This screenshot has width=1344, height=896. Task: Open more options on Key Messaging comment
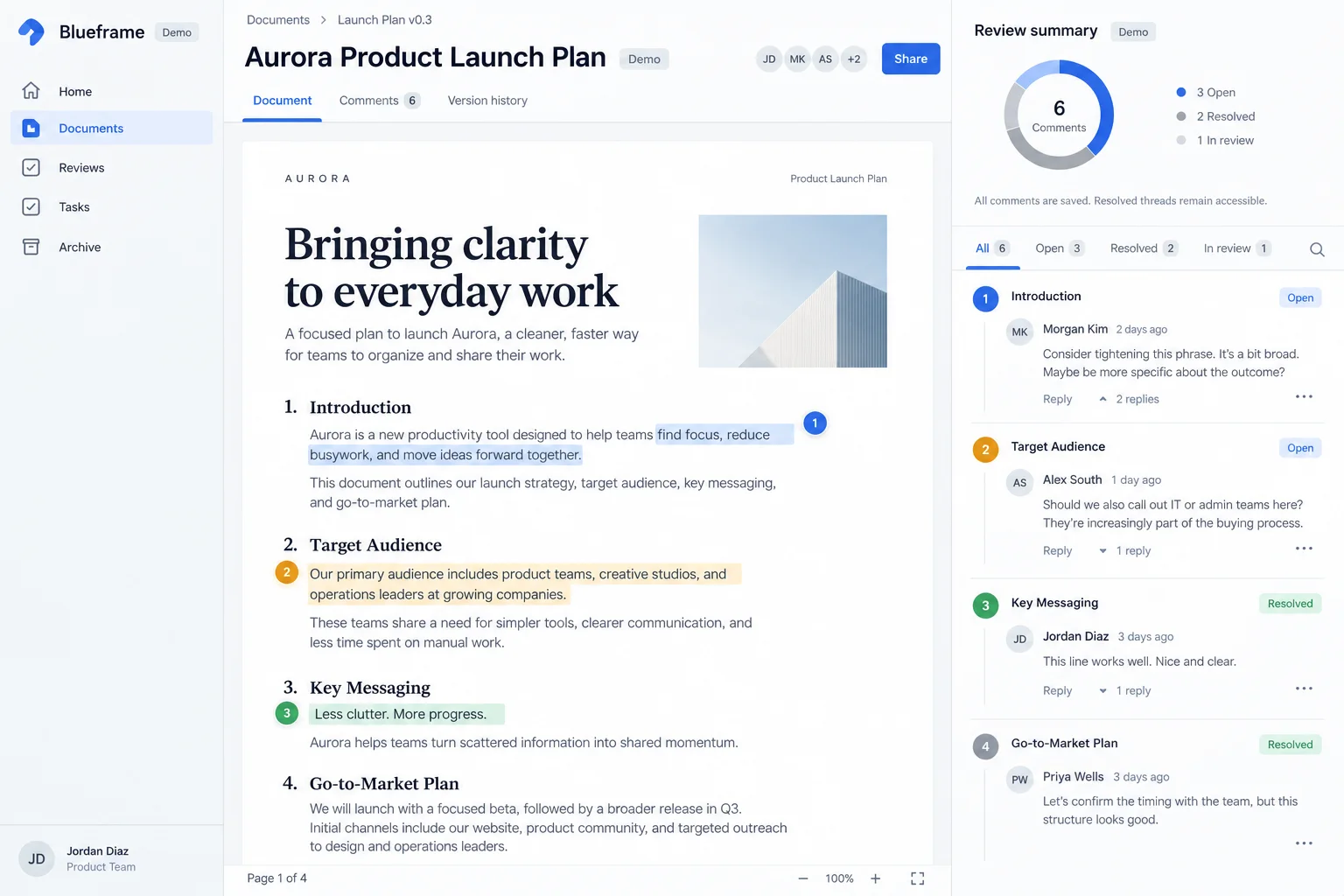pos(1304,689)
